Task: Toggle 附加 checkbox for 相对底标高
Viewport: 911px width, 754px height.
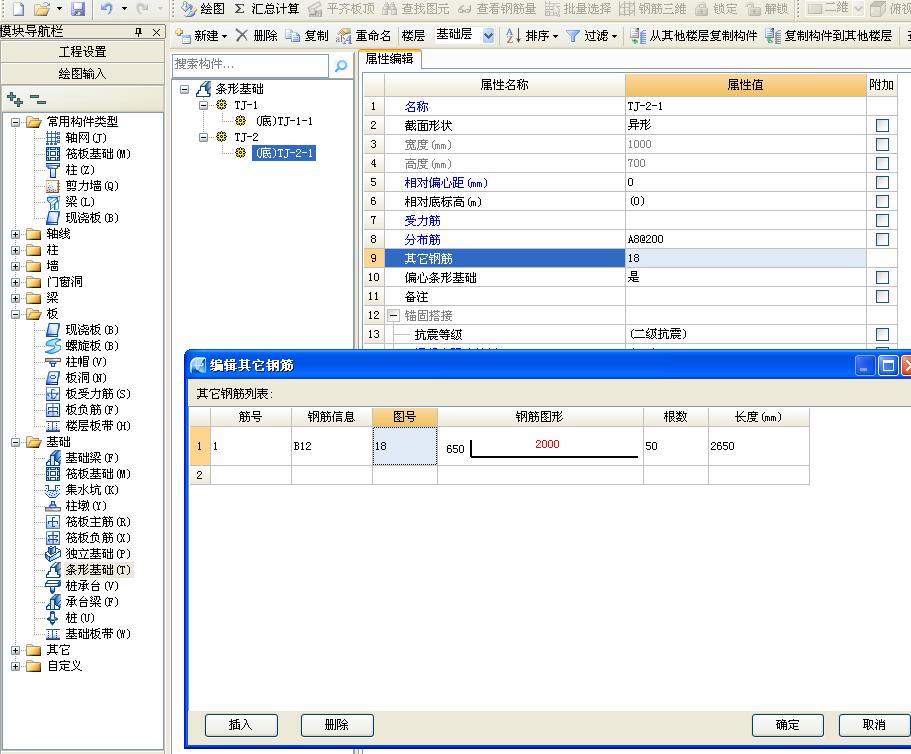Action: 882,201
